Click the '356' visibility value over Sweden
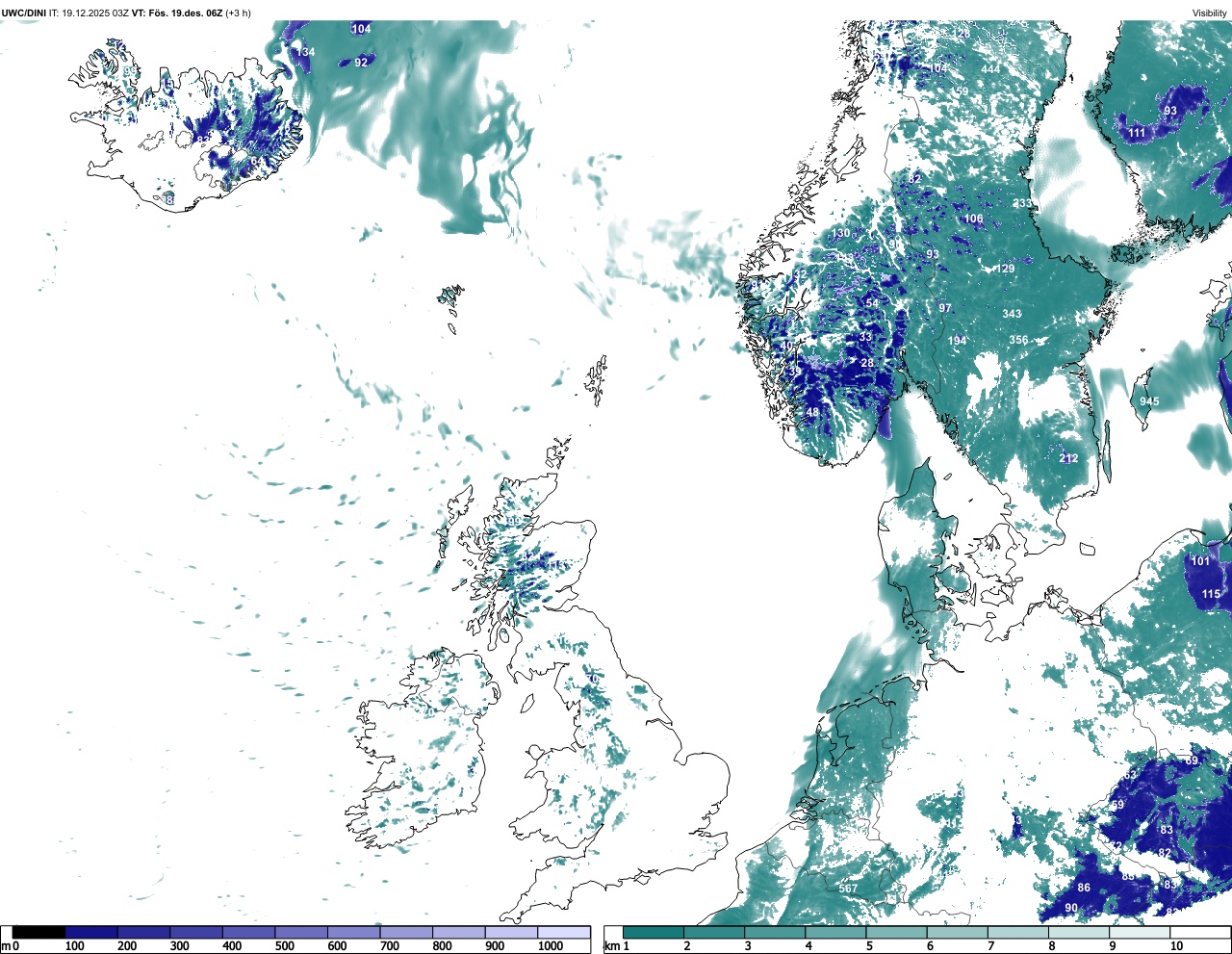Screen dimensions: 1232x954 [1018, 340]
